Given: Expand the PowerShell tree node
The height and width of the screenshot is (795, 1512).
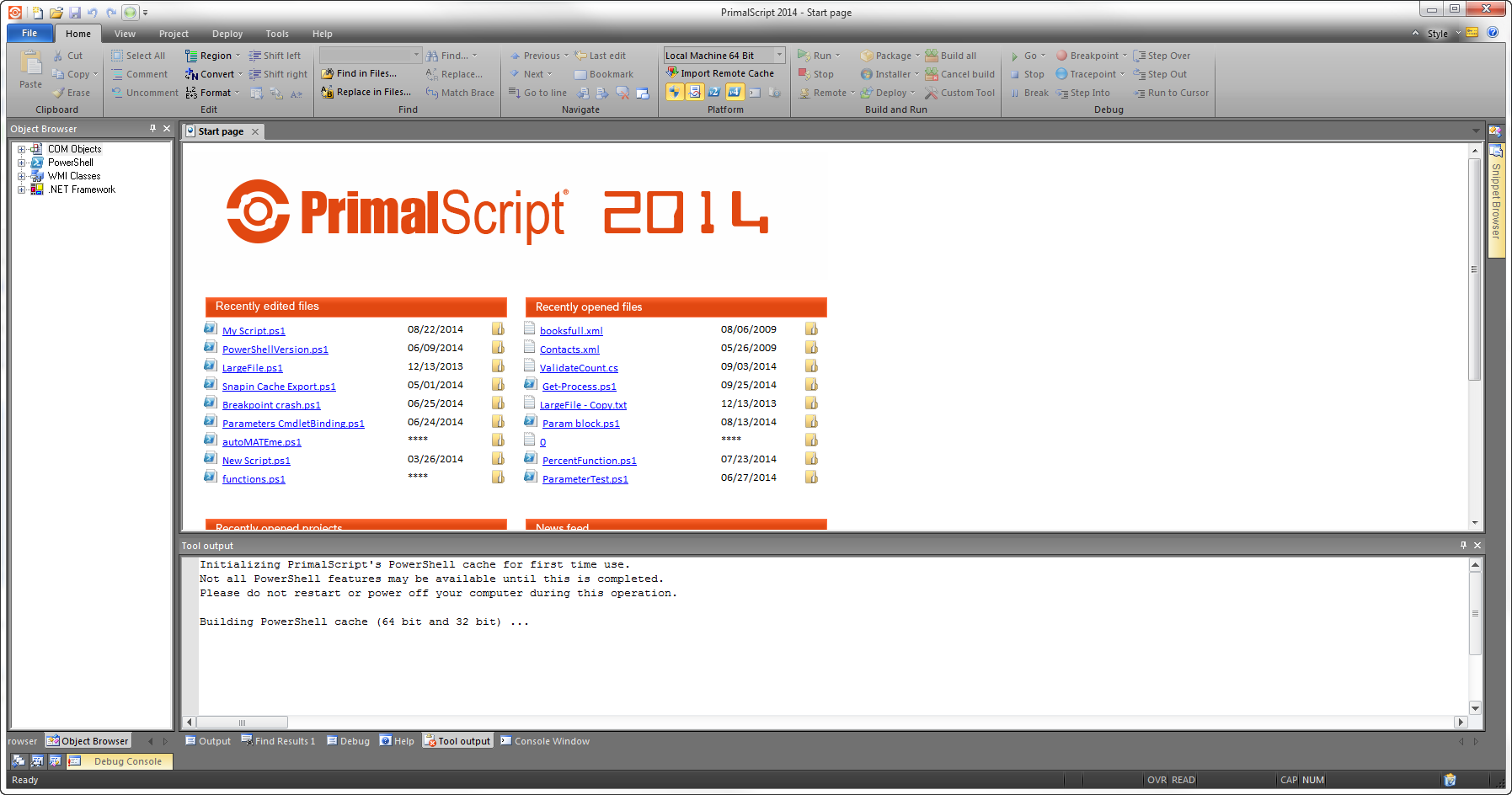Looking at the screenshot, I should (22, 163).
